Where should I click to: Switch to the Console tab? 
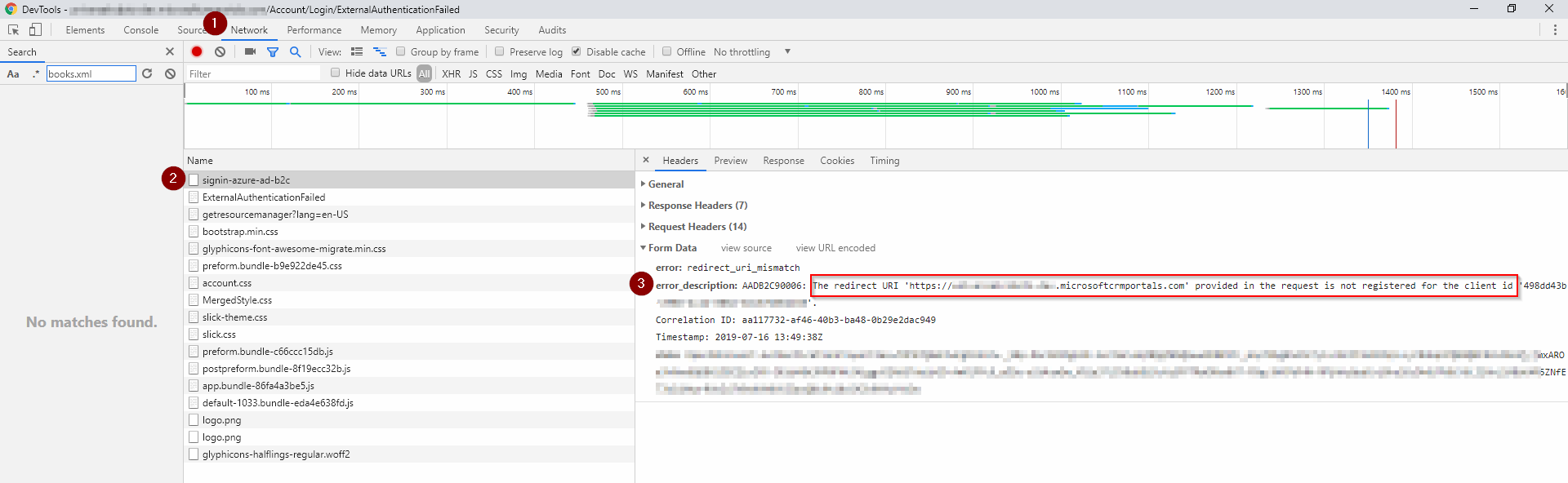[x=140, y=30]
